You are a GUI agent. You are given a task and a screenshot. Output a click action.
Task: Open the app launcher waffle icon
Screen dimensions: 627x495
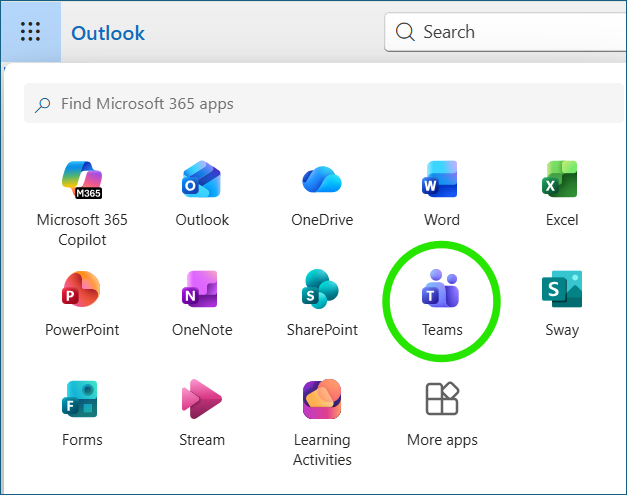coord(30,32)
